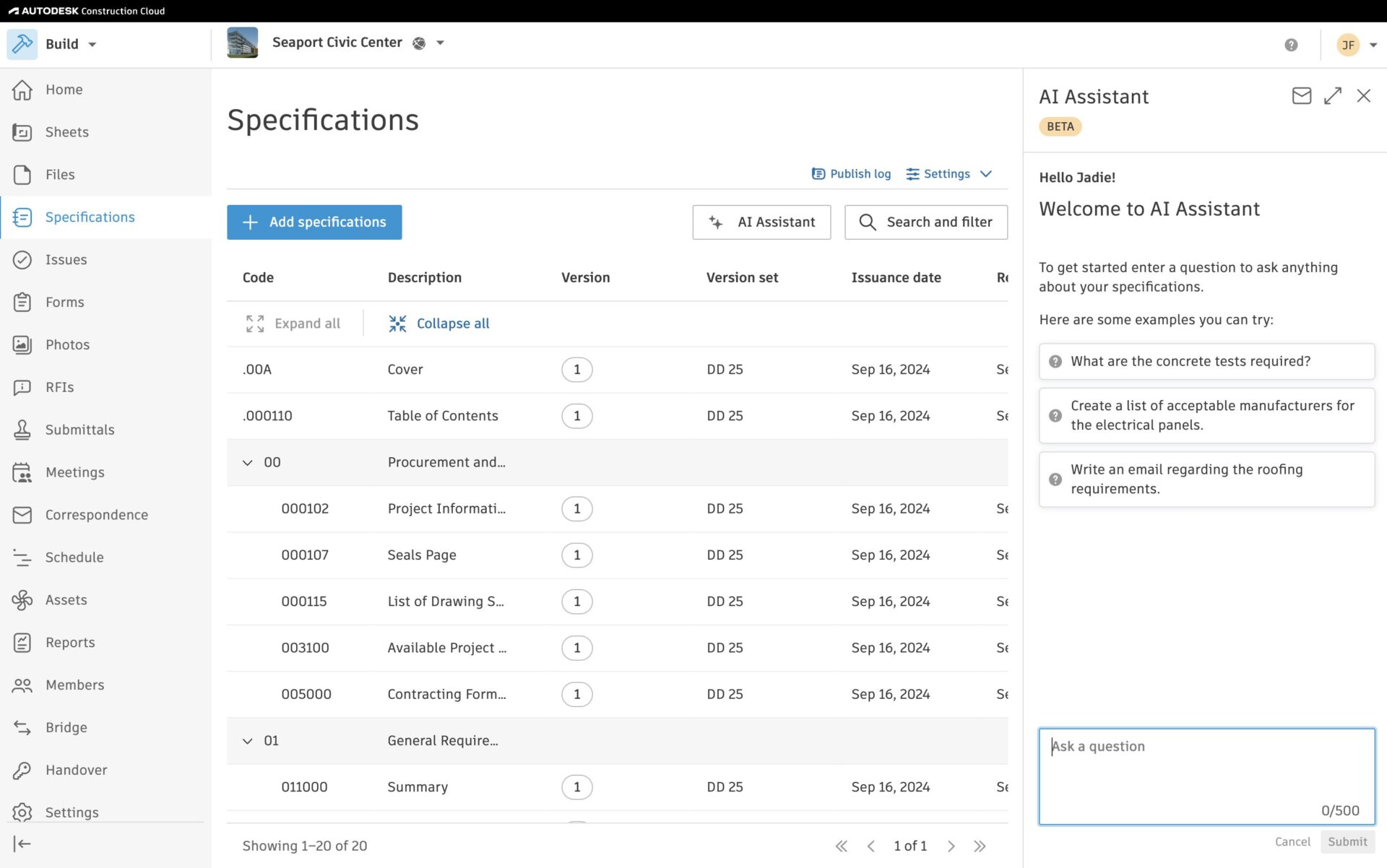Expand the AI Assistant panel to full screen

click(x=1333, y=95)
